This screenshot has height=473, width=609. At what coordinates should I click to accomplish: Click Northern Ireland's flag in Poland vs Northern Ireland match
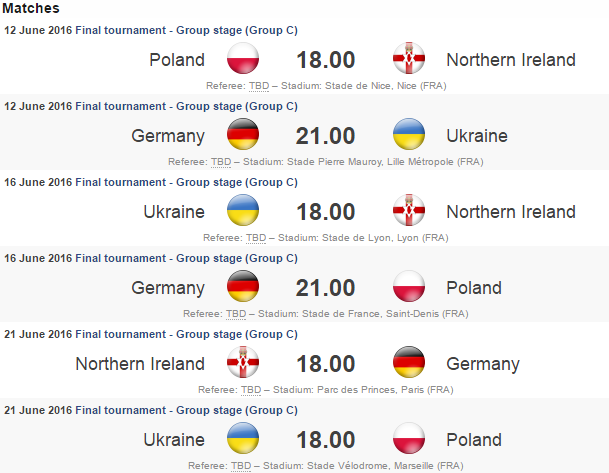(410, 60)
